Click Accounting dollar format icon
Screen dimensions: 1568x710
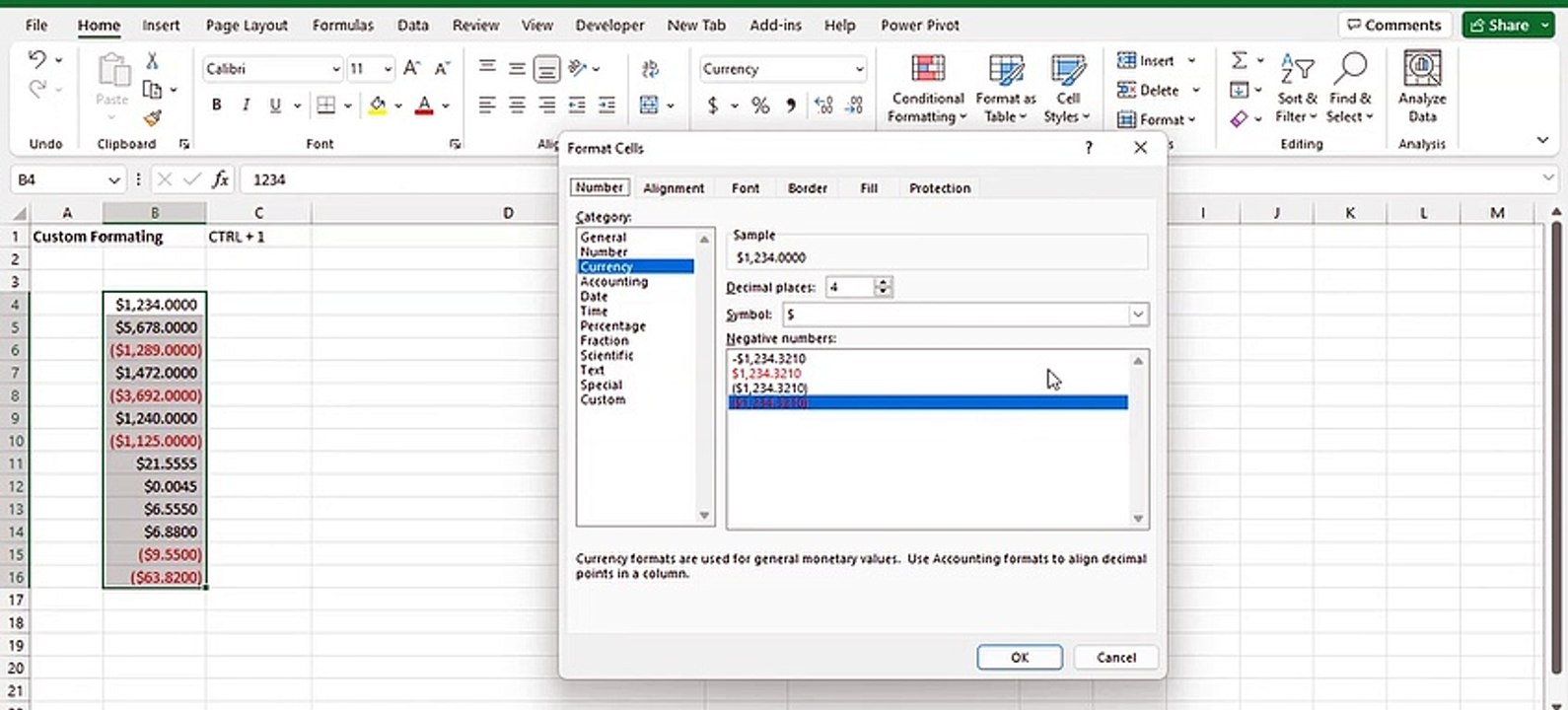tap(713, 105)
